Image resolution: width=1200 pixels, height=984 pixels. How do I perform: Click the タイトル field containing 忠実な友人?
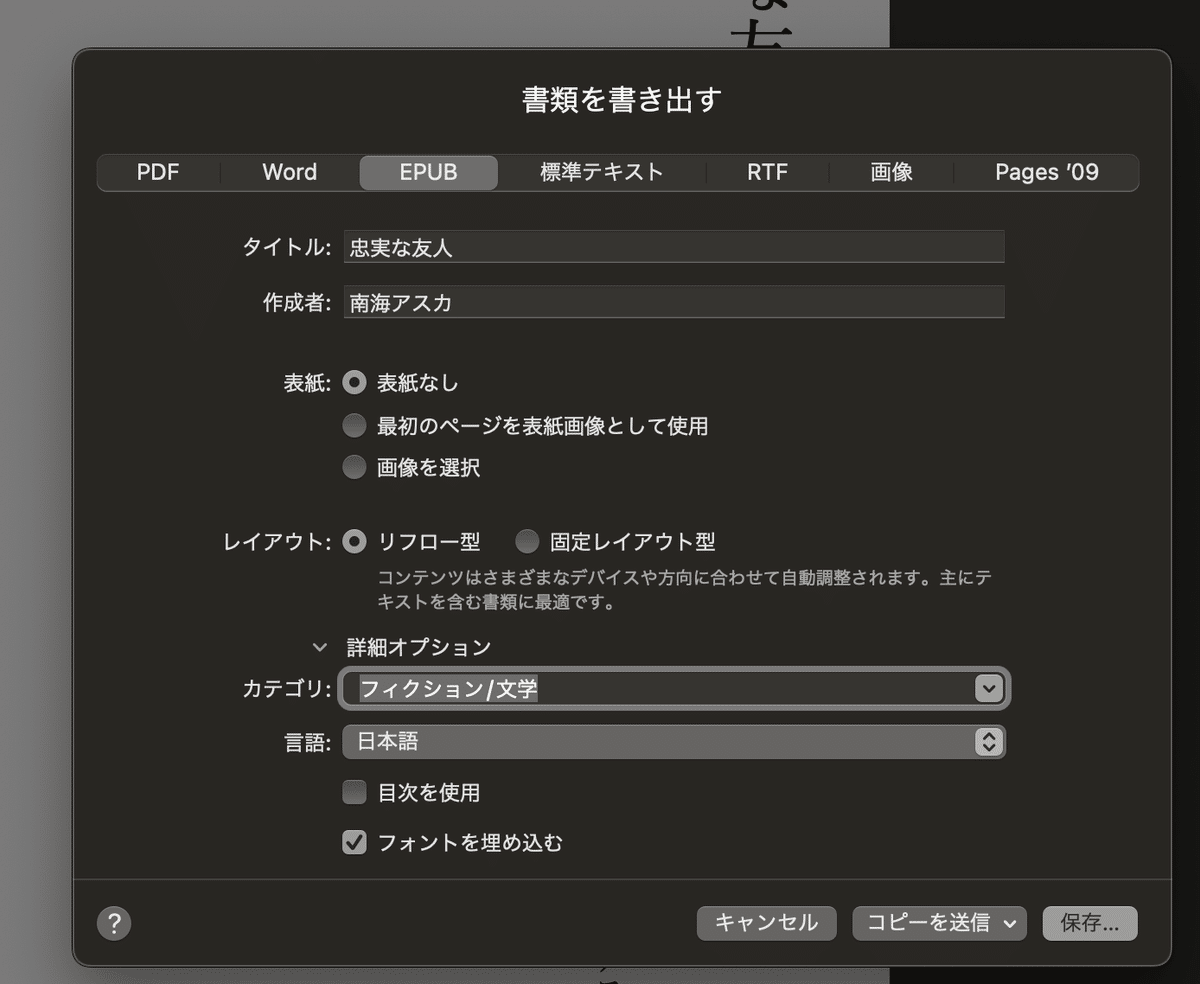[x=673, y=247]
